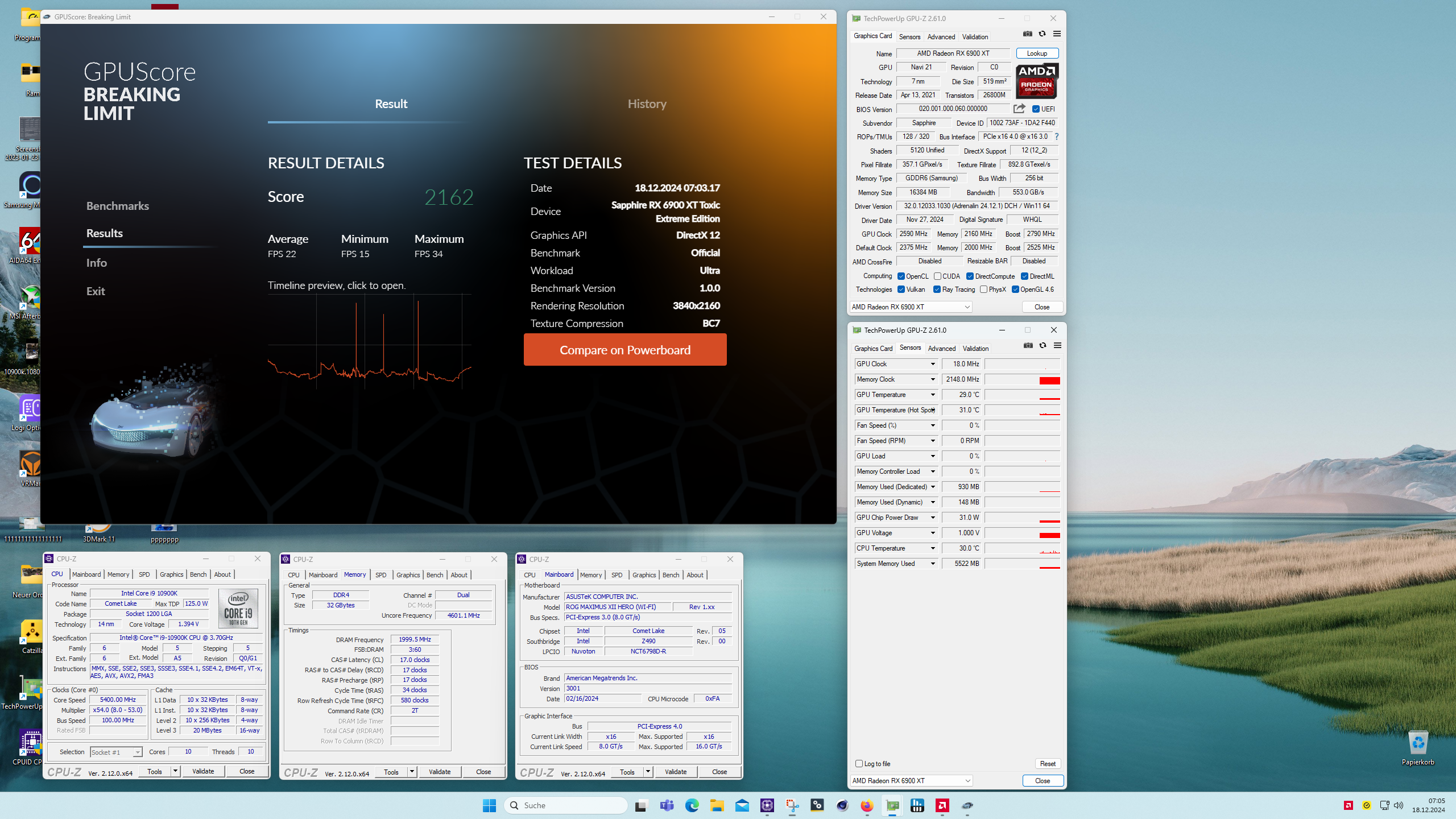Screen dimensions: 1456x819
Task: Click Validate in the CPU-Z Mainboard window
Action: pyautogui.click(x=676, y=772)
